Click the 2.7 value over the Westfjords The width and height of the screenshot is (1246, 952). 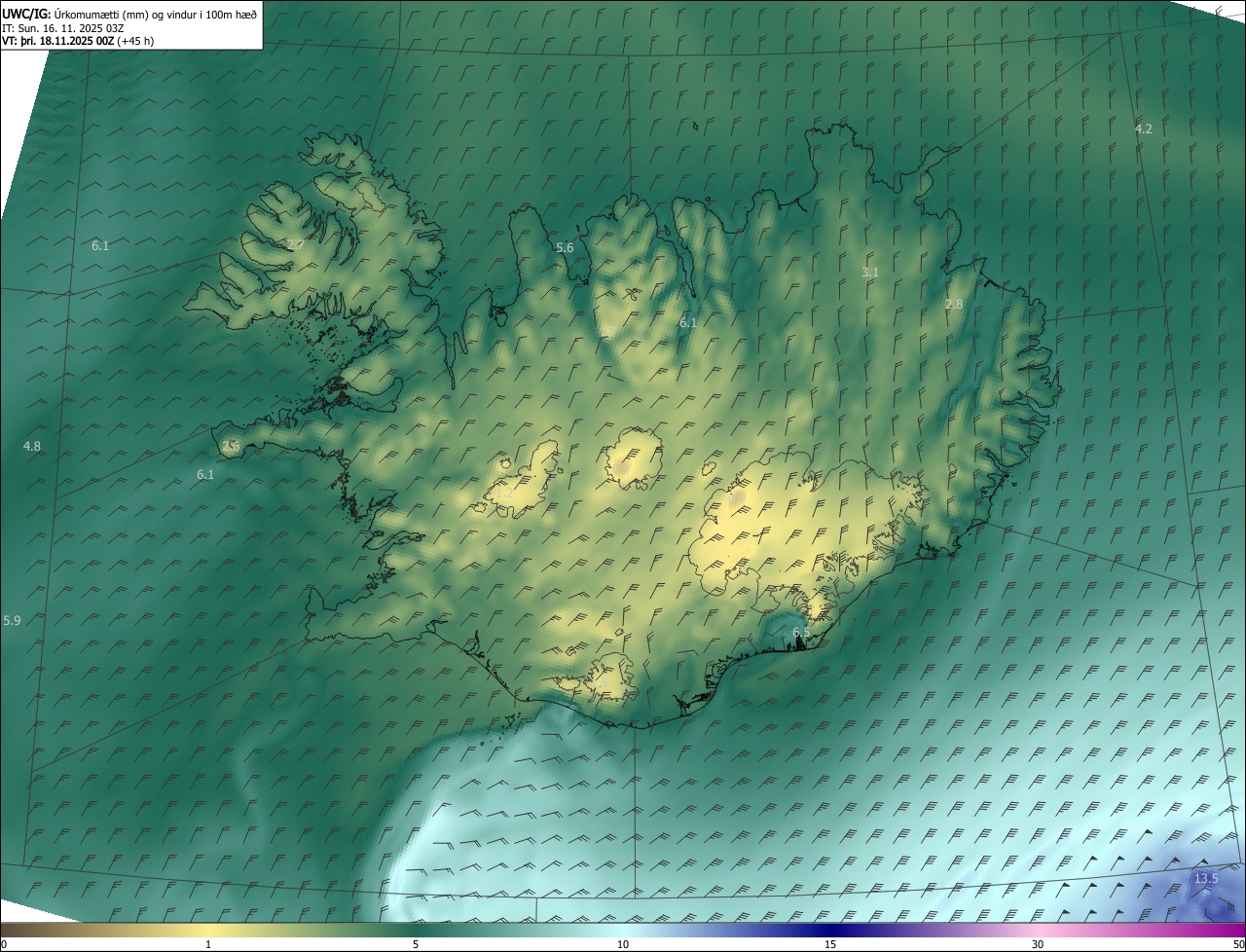click(x=295, y=245)
